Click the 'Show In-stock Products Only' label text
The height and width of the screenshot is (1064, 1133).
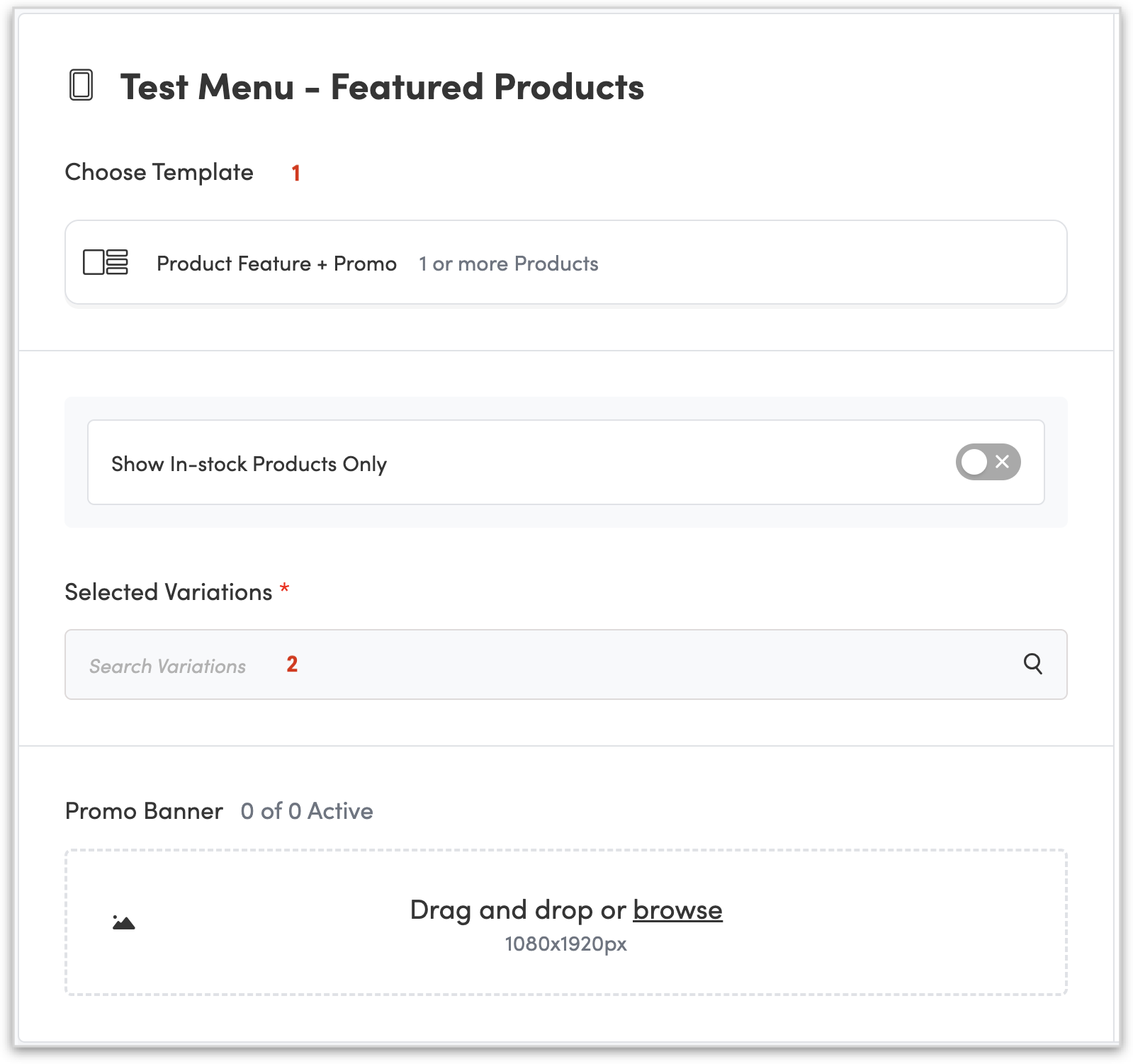(249, 464)
